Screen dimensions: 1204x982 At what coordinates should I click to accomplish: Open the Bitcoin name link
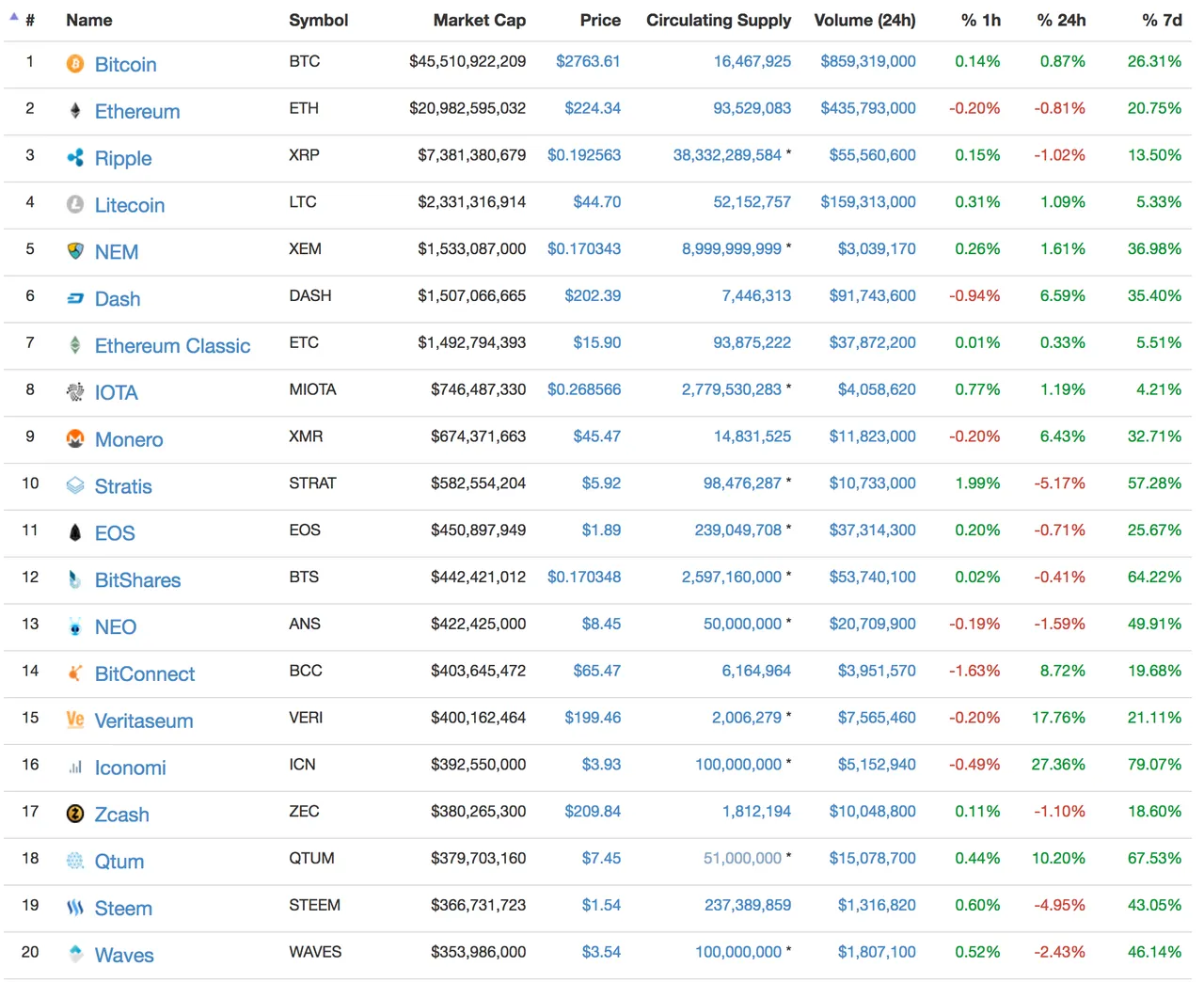coord(126,64)
